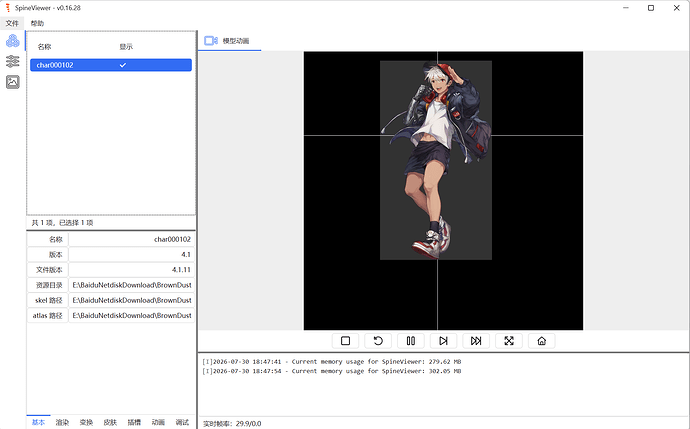Open the settings sliders sidebar icon
The height and width of the screenshot is (429, 690).
click(12, 61)
